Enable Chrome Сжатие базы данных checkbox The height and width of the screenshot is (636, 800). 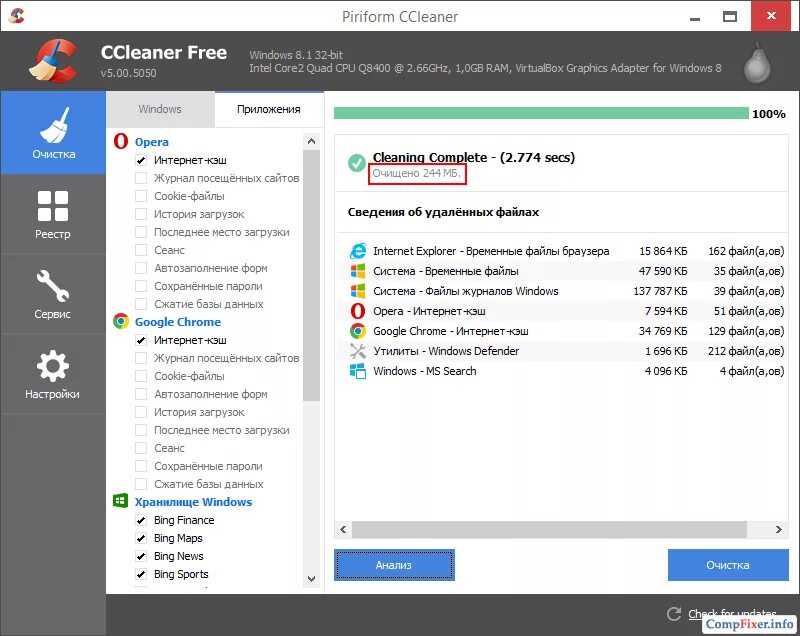pos(141,484)
